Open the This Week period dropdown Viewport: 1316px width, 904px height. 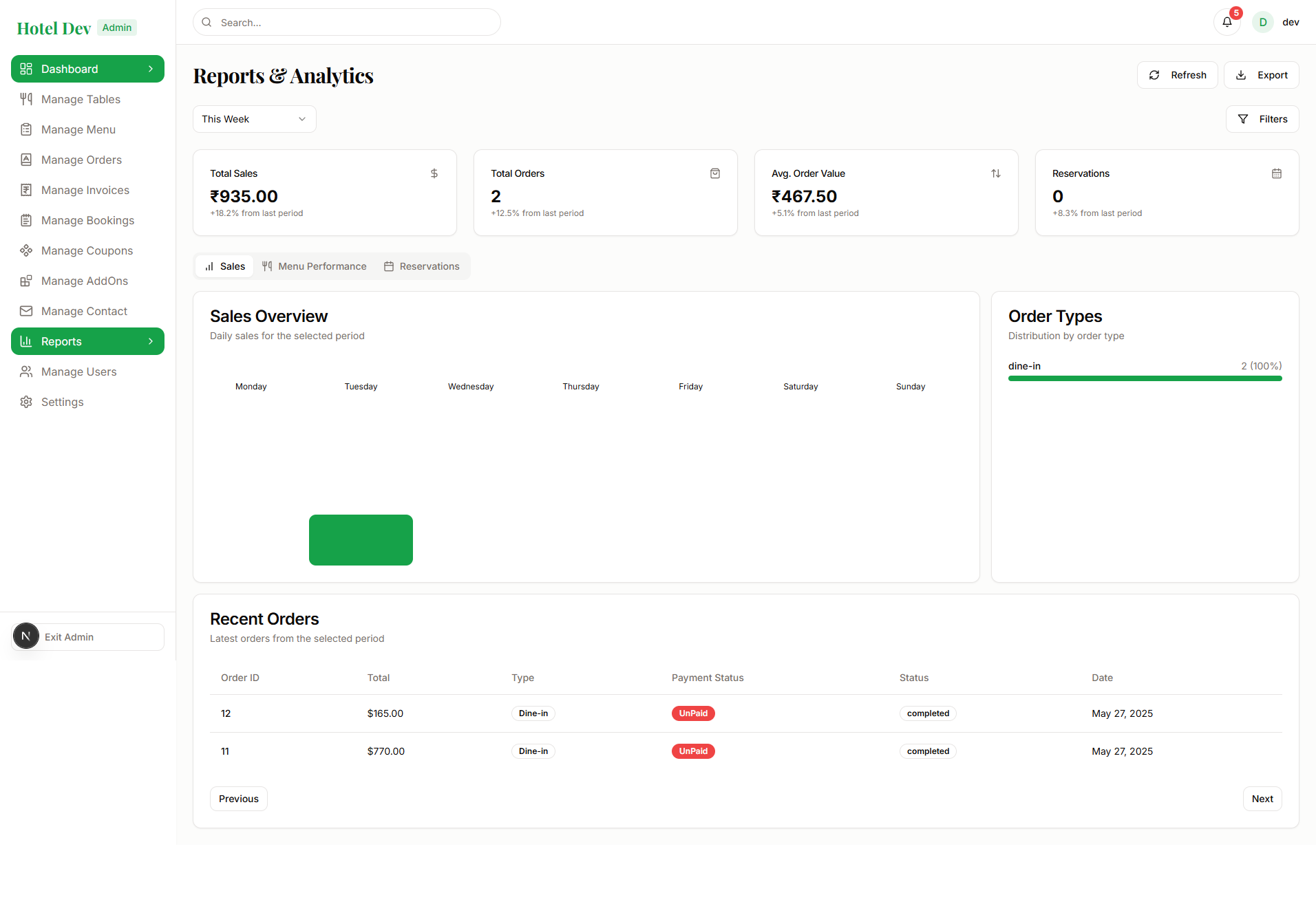pyautogui.click(x=254, y=119)
